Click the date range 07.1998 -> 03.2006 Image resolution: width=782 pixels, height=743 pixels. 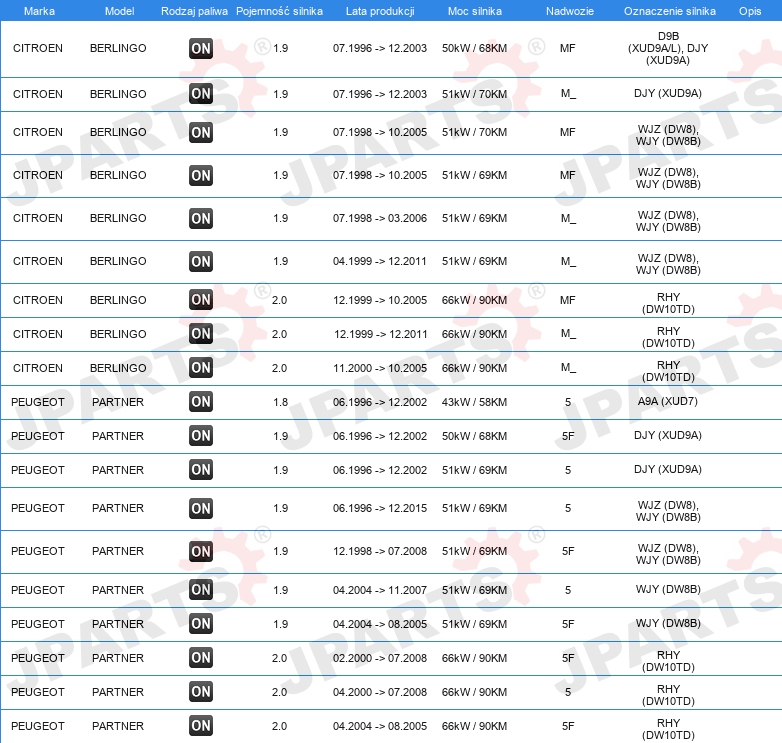(x=380, y=218)
